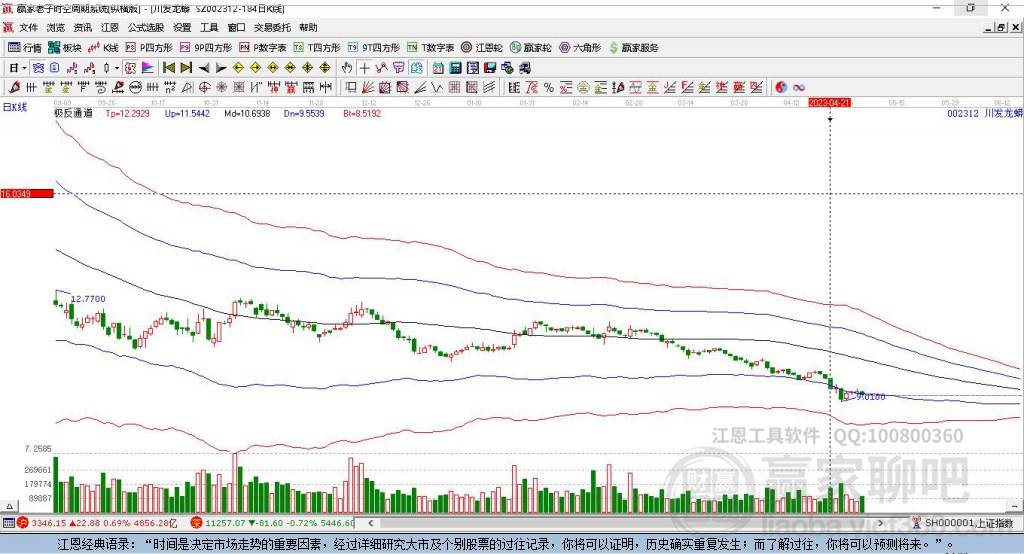
Task: Switch to the K线 chart button
Action: point(103,48)
